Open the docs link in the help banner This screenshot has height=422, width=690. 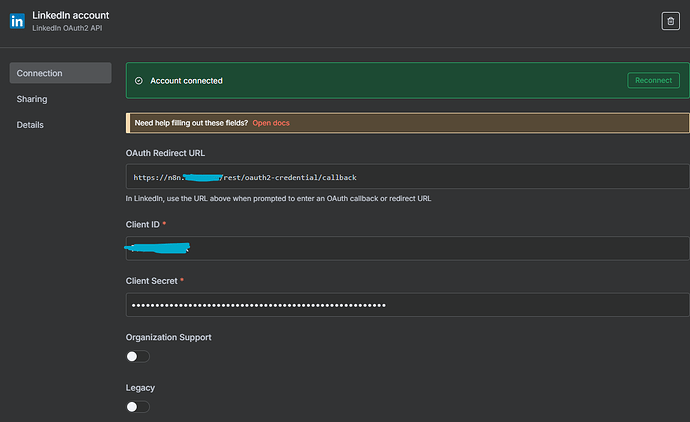click(271, 123)
